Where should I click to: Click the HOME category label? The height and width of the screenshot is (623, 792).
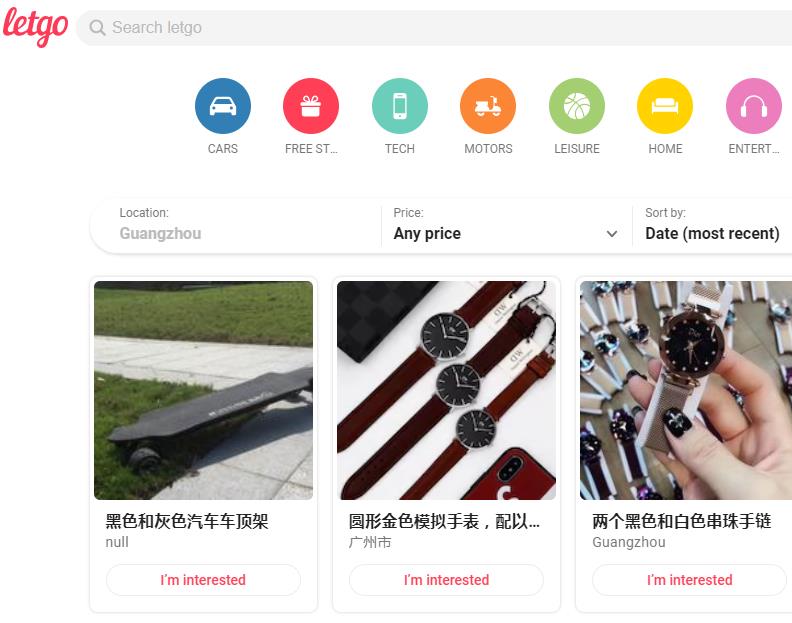(x=665, y=149)
